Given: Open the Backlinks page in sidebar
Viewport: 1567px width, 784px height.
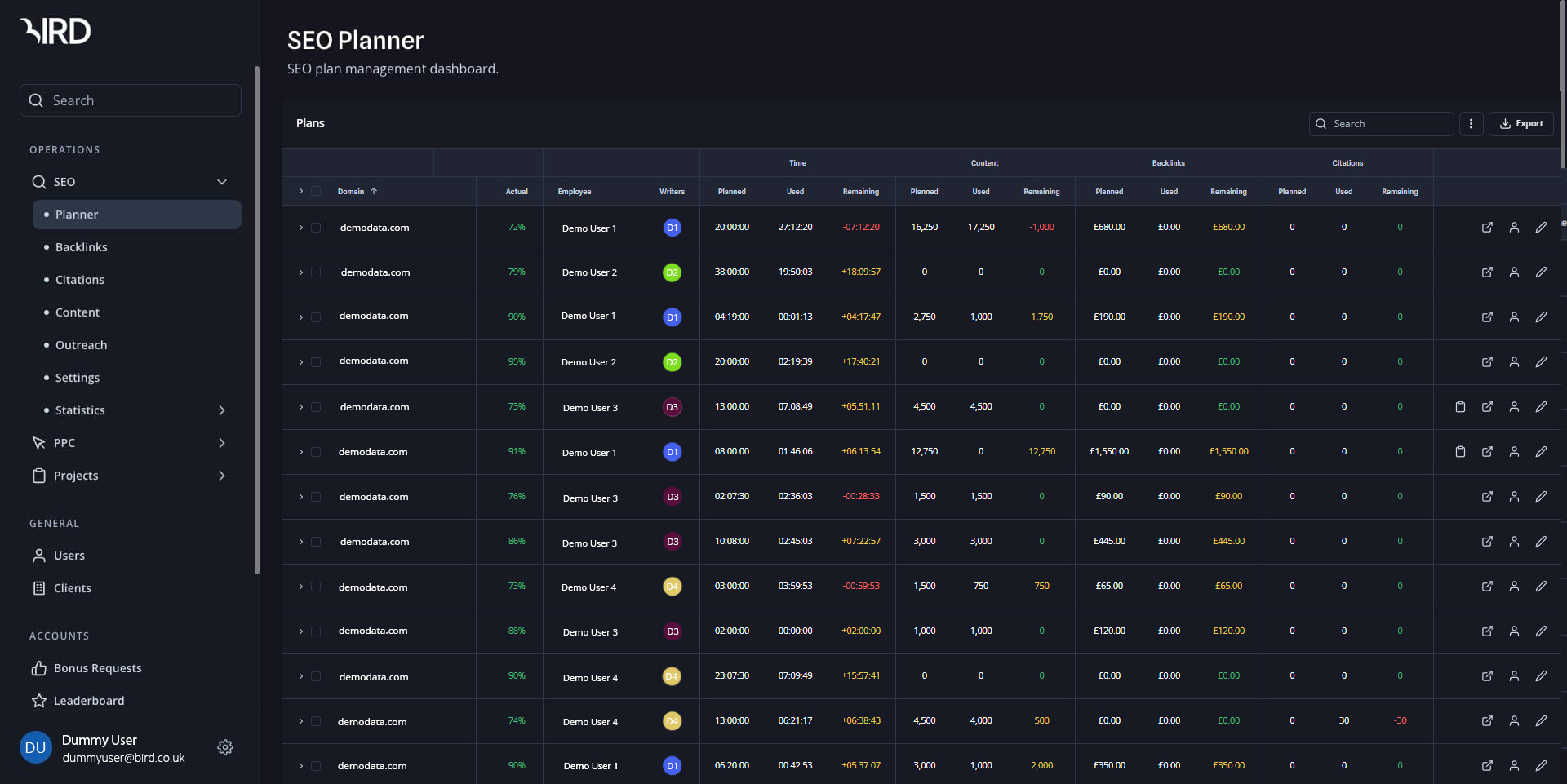Looking at the screenshot, I should [x=81, y=247].
